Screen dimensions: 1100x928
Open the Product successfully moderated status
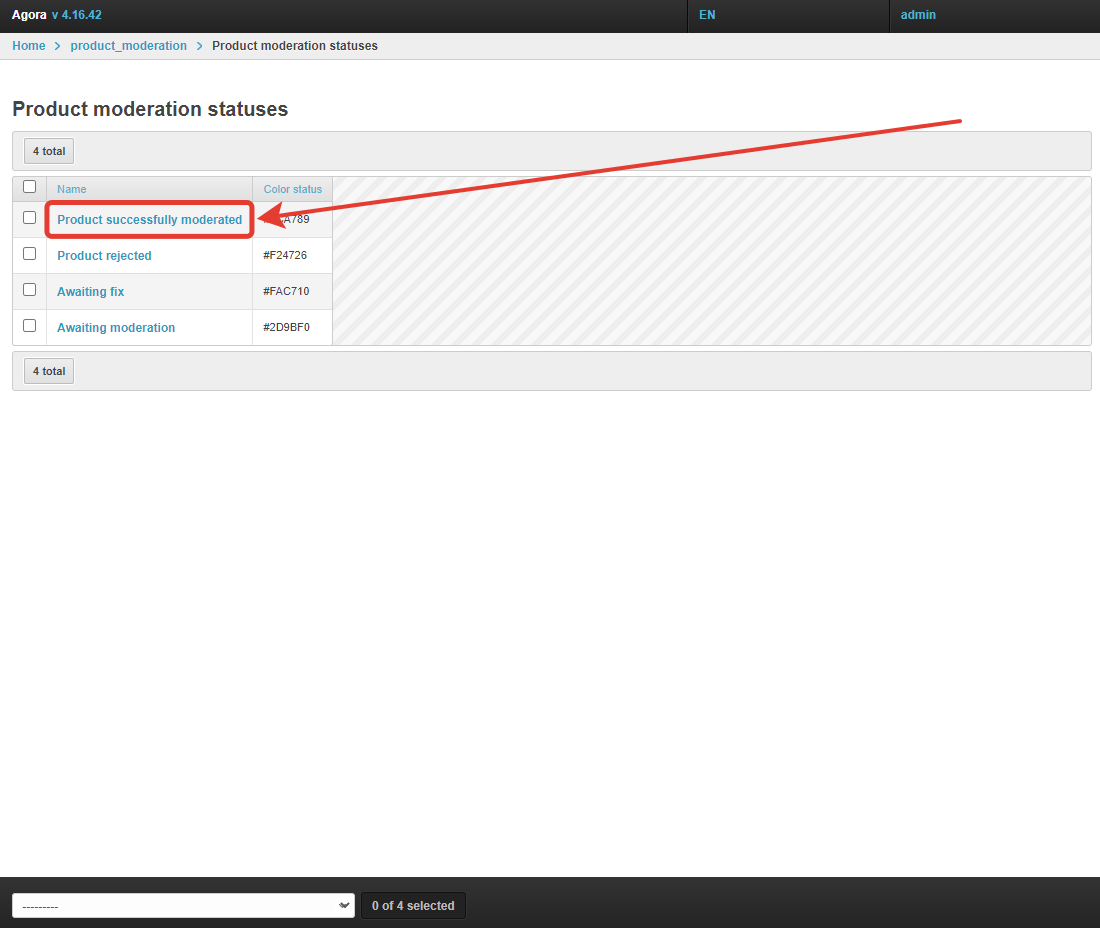149,220
